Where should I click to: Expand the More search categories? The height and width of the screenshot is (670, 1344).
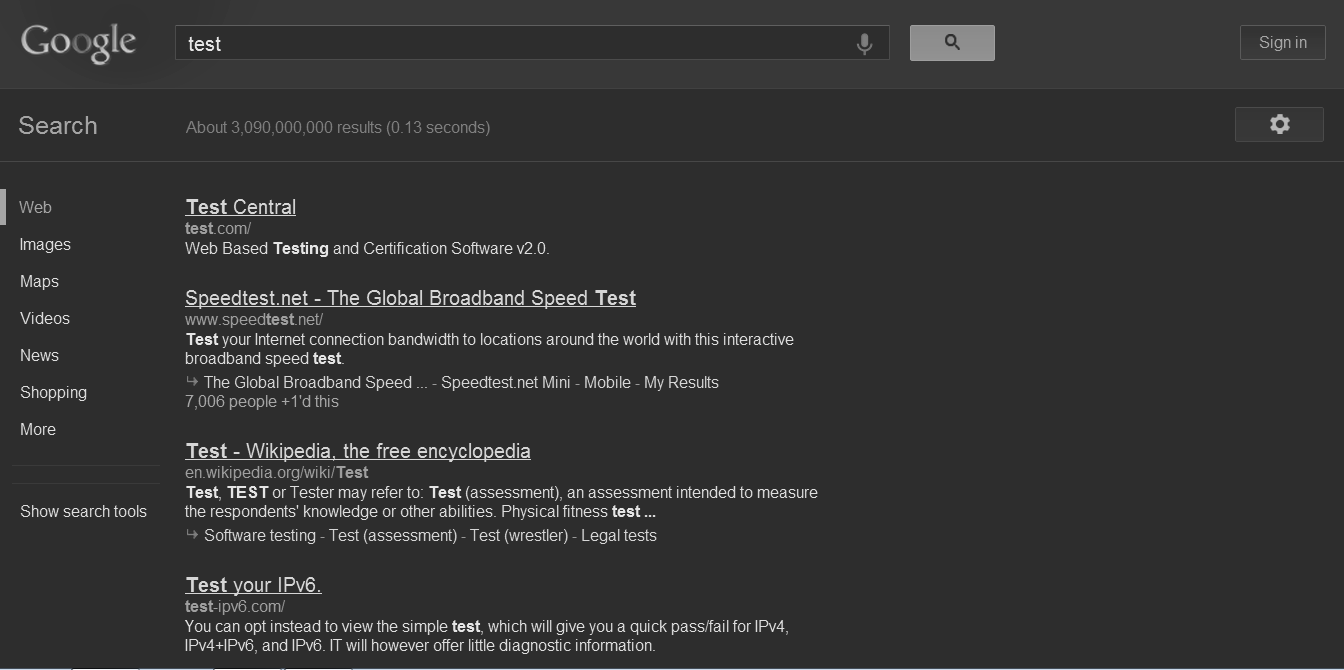click(x=38, y=429)
